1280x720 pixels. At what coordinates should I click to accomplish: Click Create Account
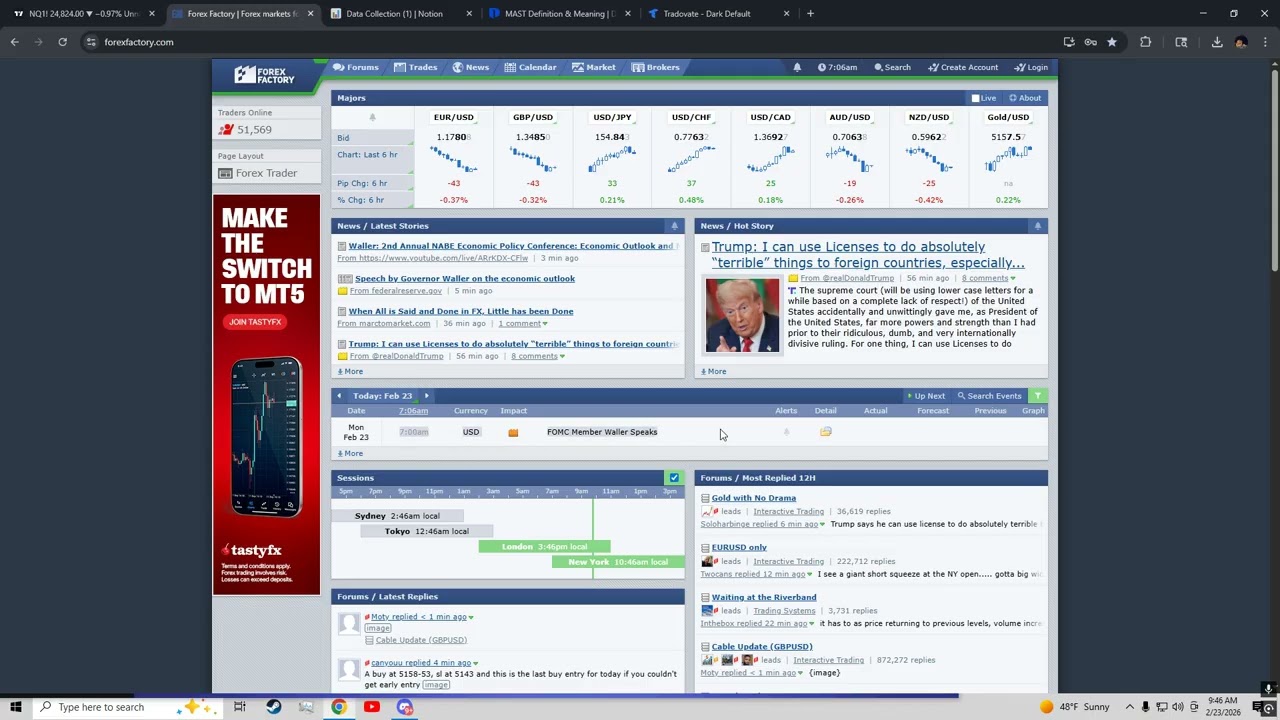point(963,67)
